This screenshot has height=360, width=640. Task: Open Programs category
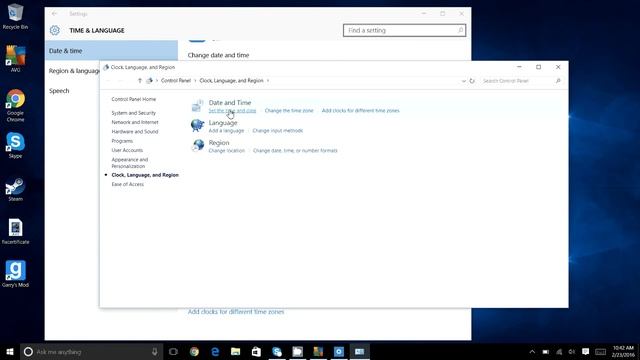(x=122, y=141)
